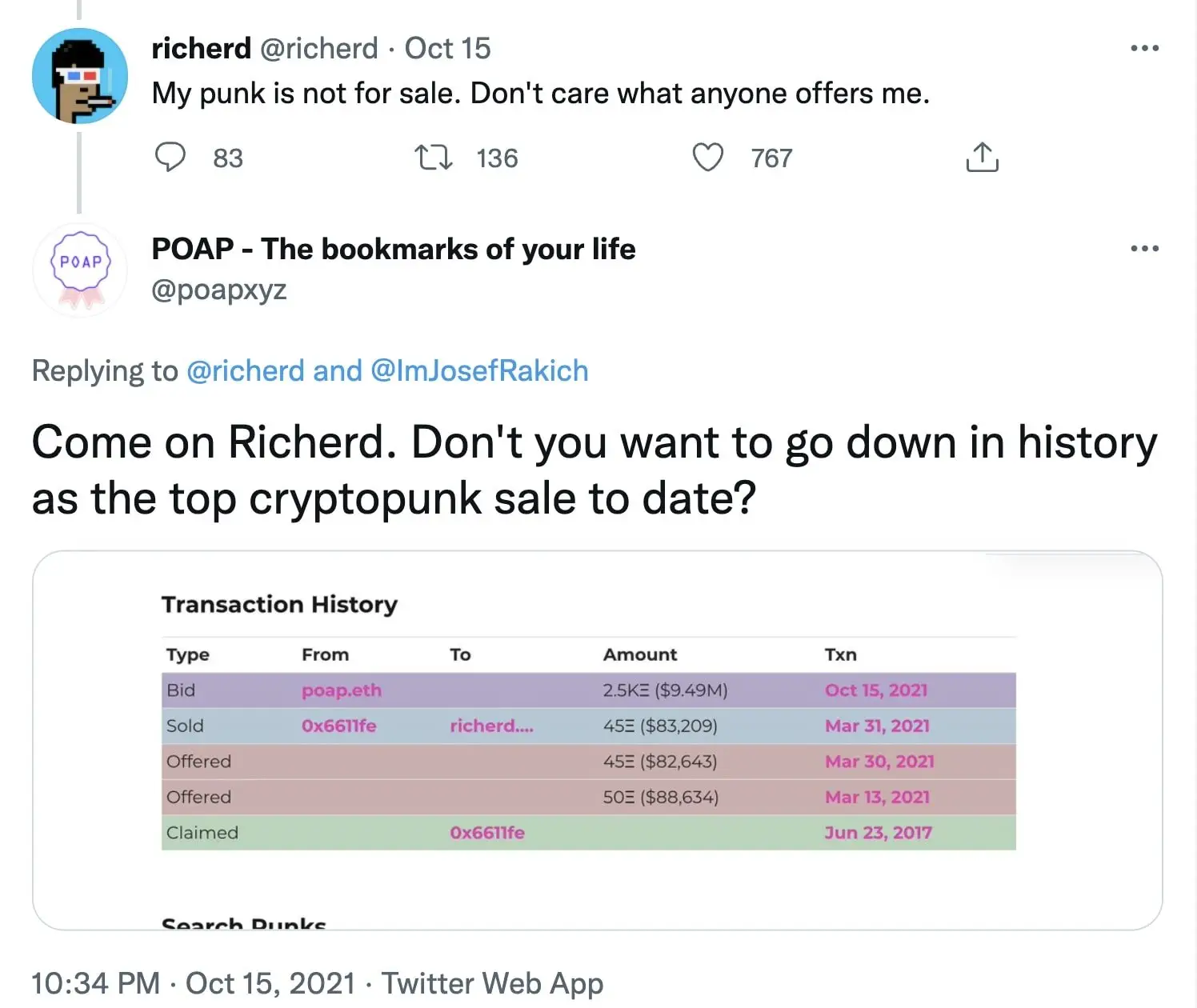
Task: Follow the @richerd mention link
Action: tap(246, 371)
